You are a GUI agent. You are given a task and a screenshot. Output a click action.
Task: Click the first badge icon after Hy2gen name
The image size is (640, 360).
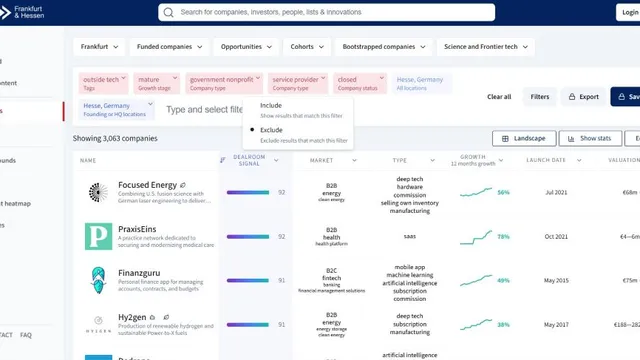(152, 318)
